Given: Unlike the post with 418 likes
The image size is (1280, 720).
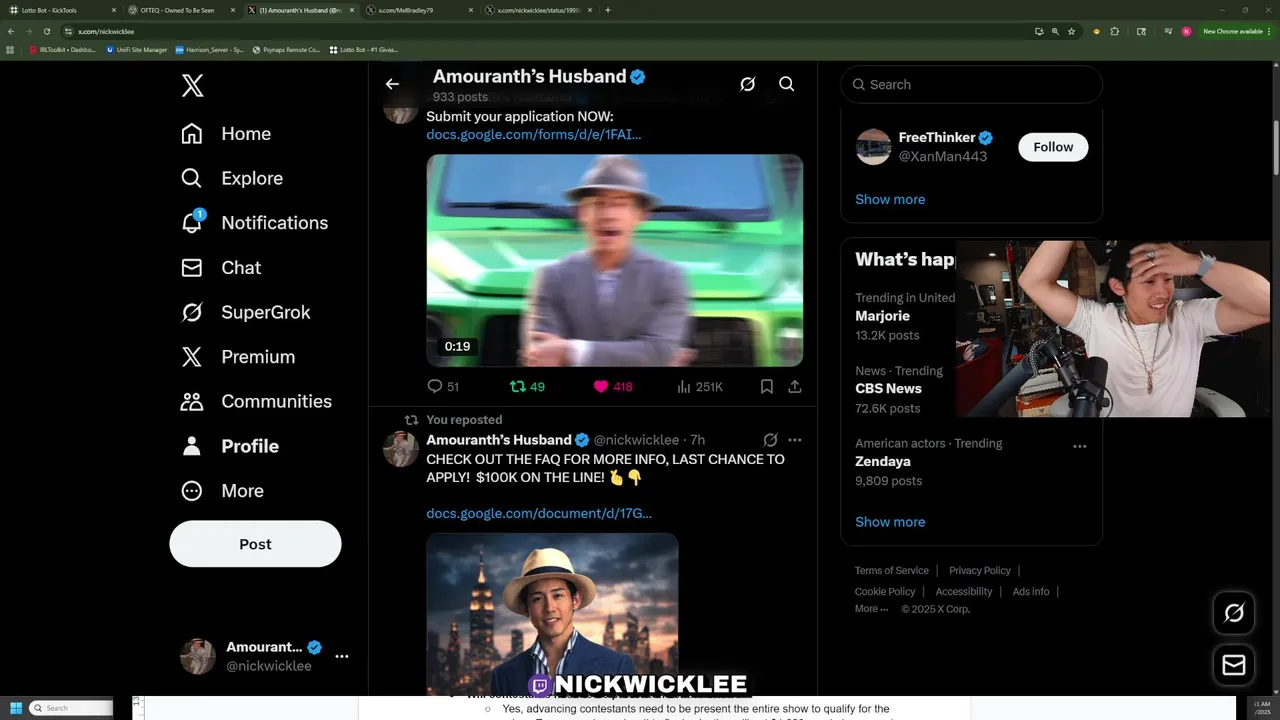Looking at the screenshot, I should (x=613, y=386).
